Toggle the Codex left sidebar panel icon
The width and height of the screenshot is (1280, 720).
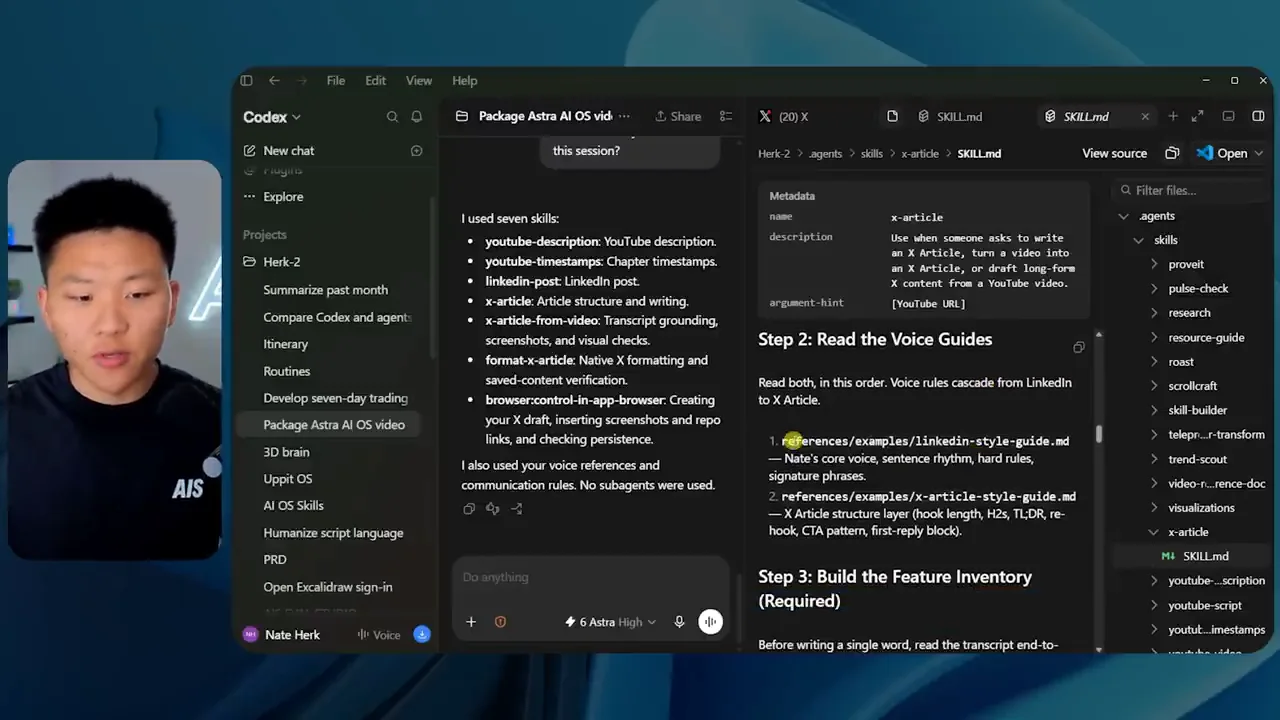(246, 81)
